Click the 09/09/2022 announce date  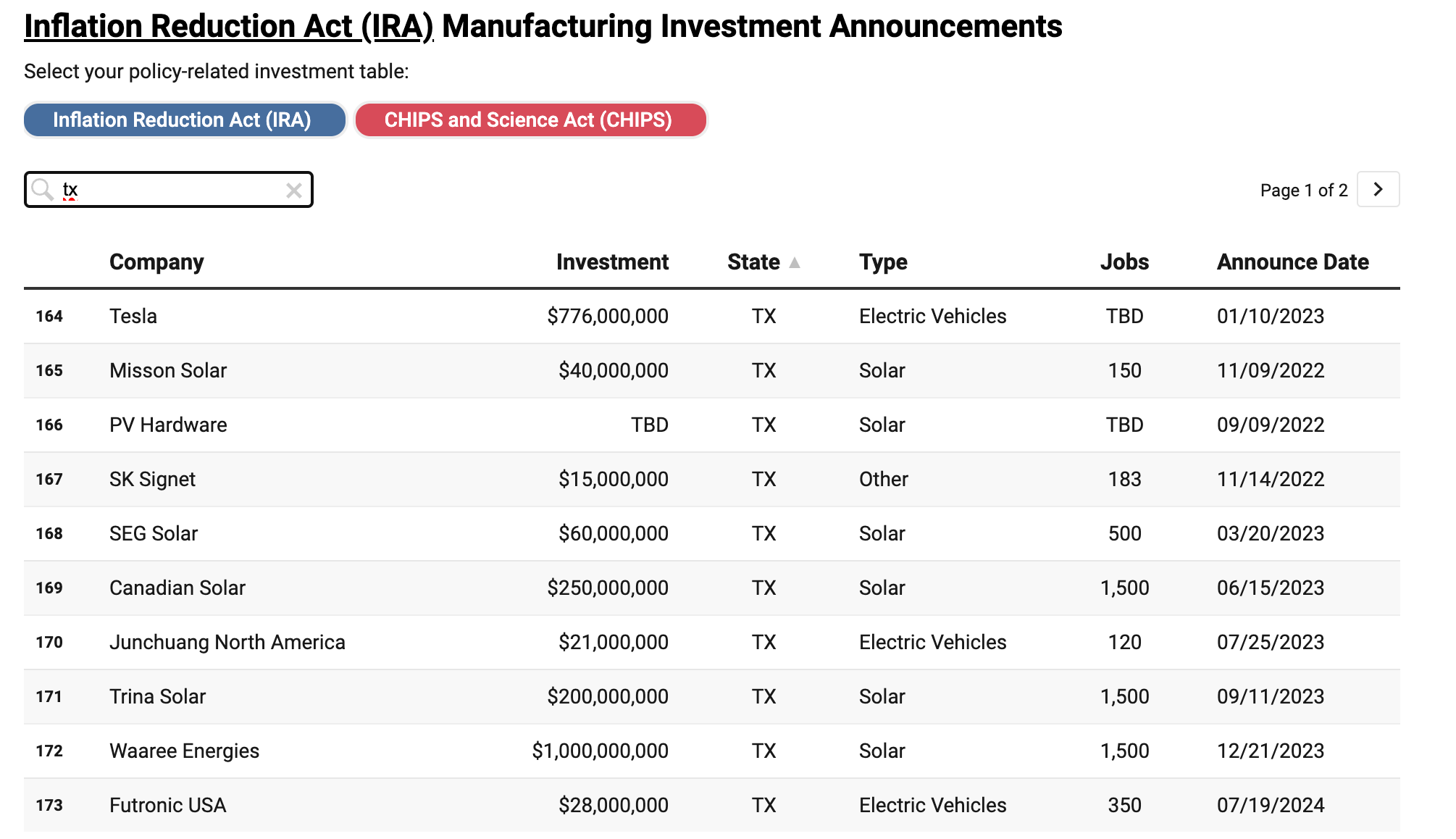point(1271,425)
